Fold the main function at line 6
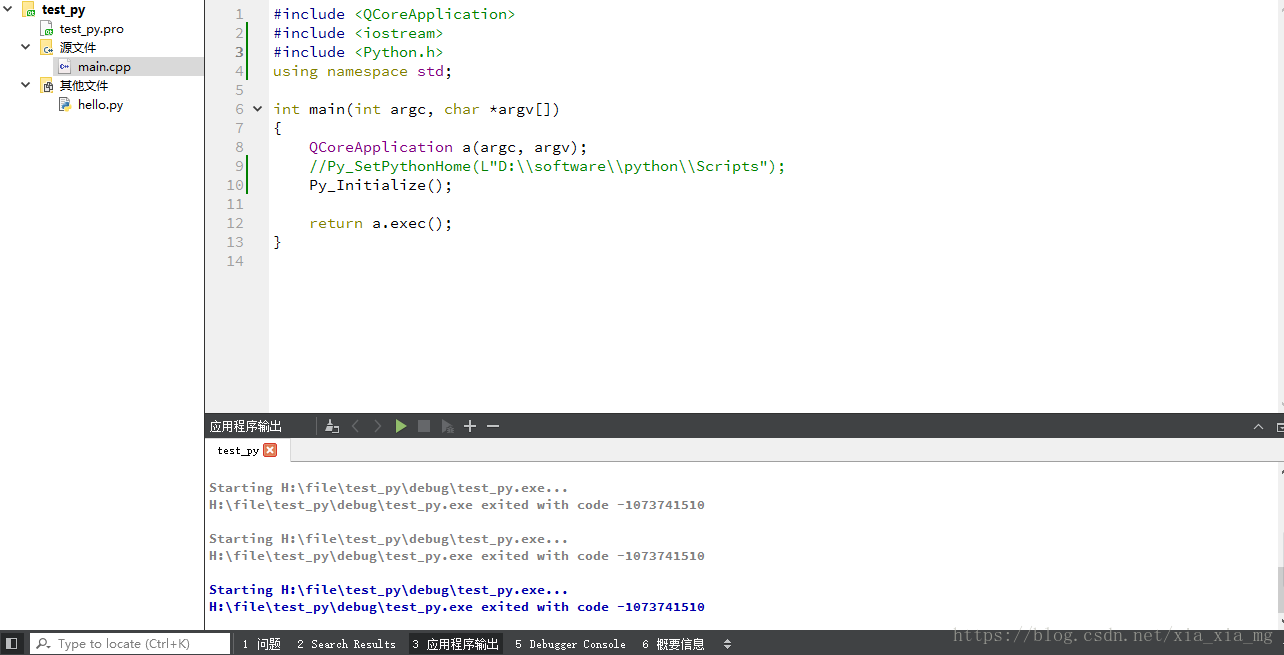Screen dimensions: 1284x655 tap(257, 109)
